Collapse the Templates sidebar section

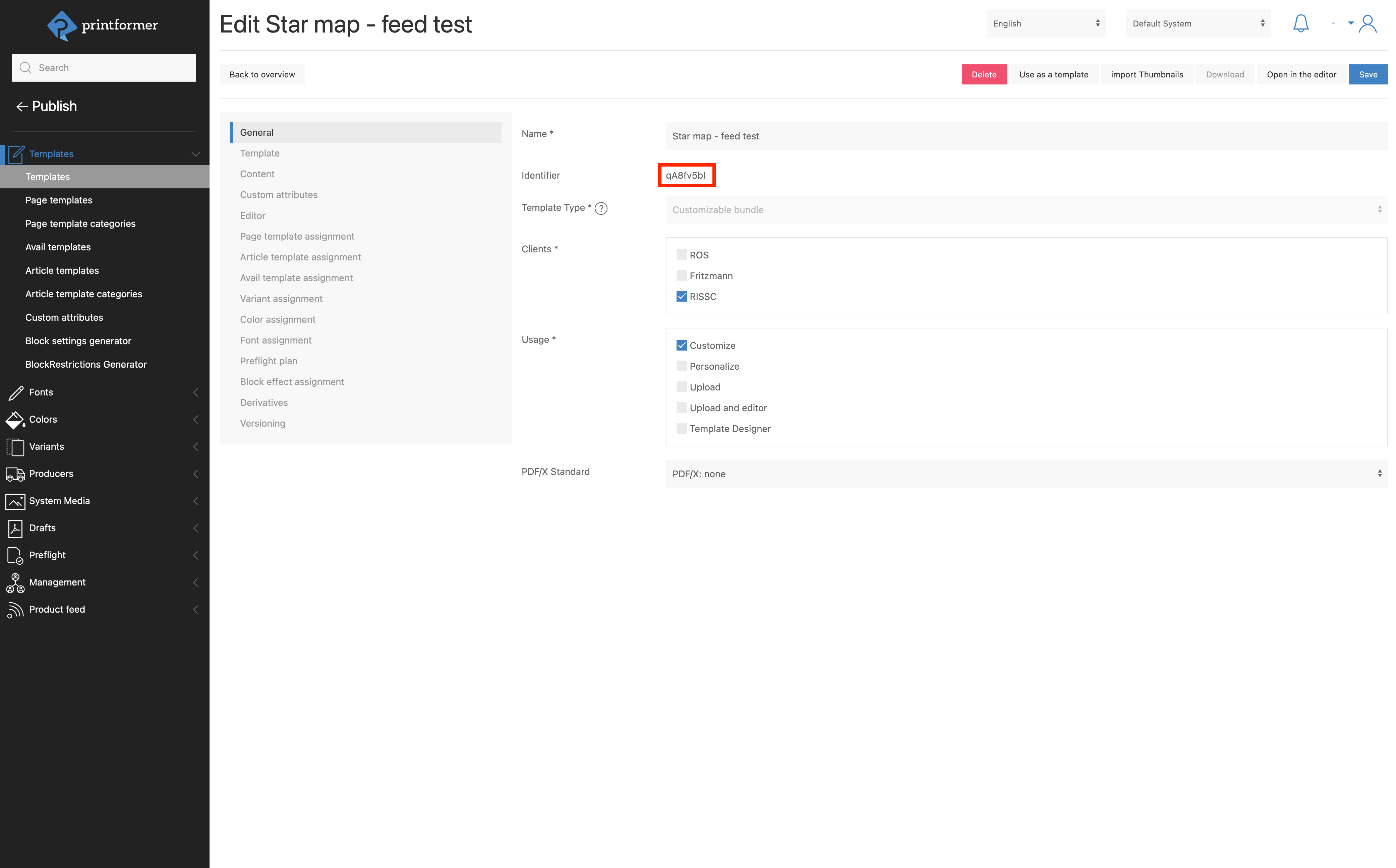coord(195,154)
